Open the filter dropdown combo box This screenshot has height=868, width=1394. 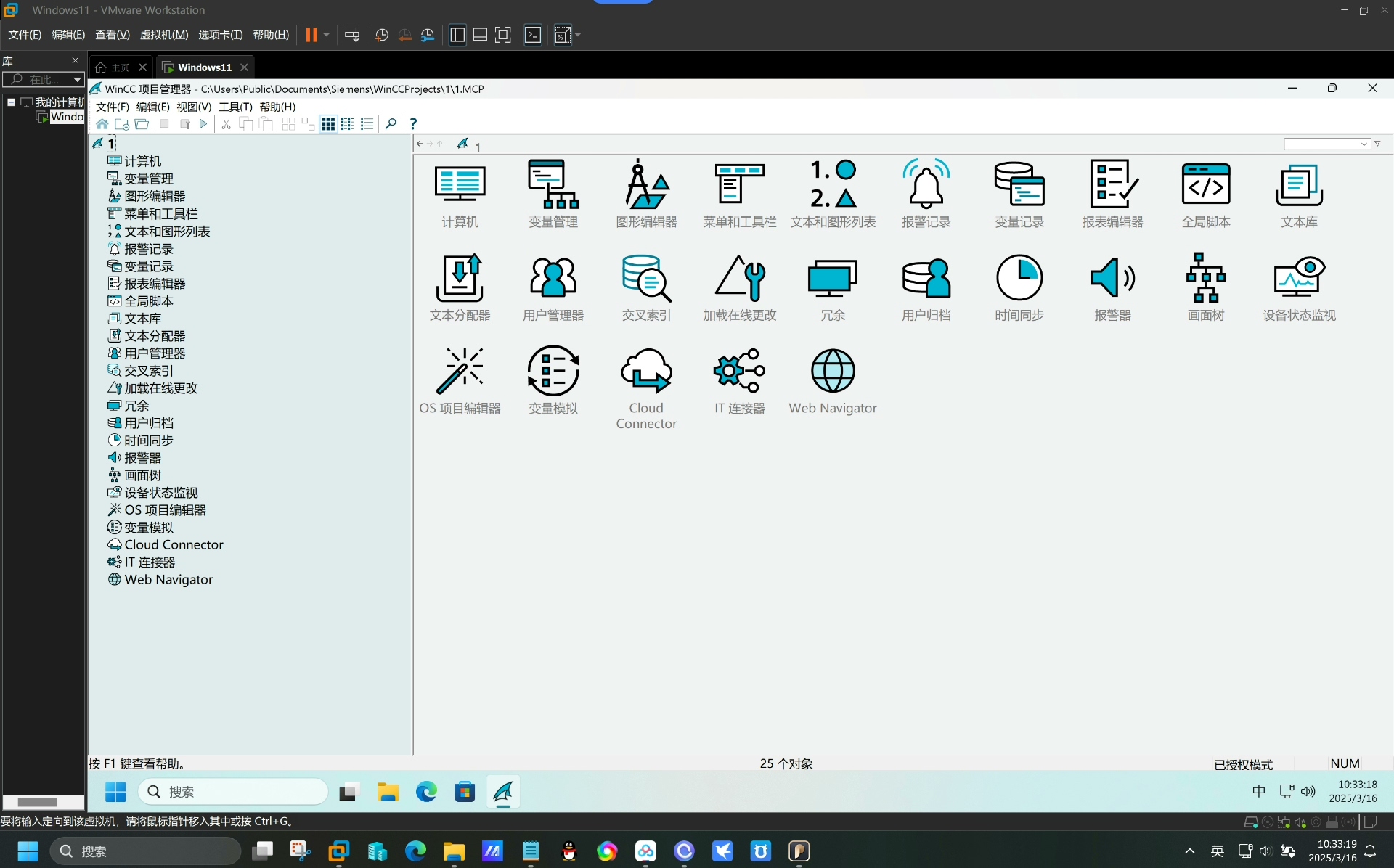tap(1327, 144)
